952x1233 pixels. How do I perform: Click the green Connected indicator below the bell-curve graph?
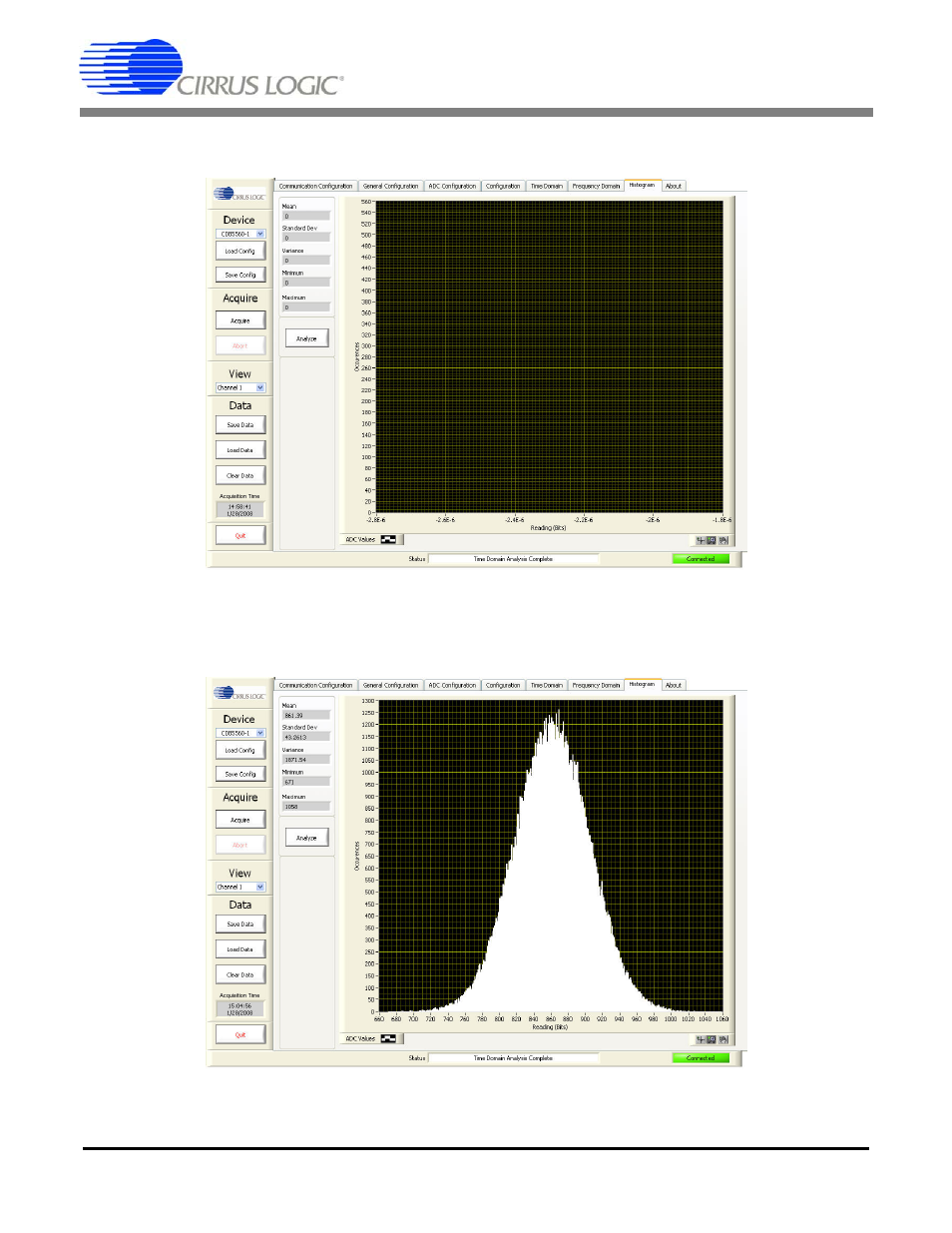click(701, 1058)
